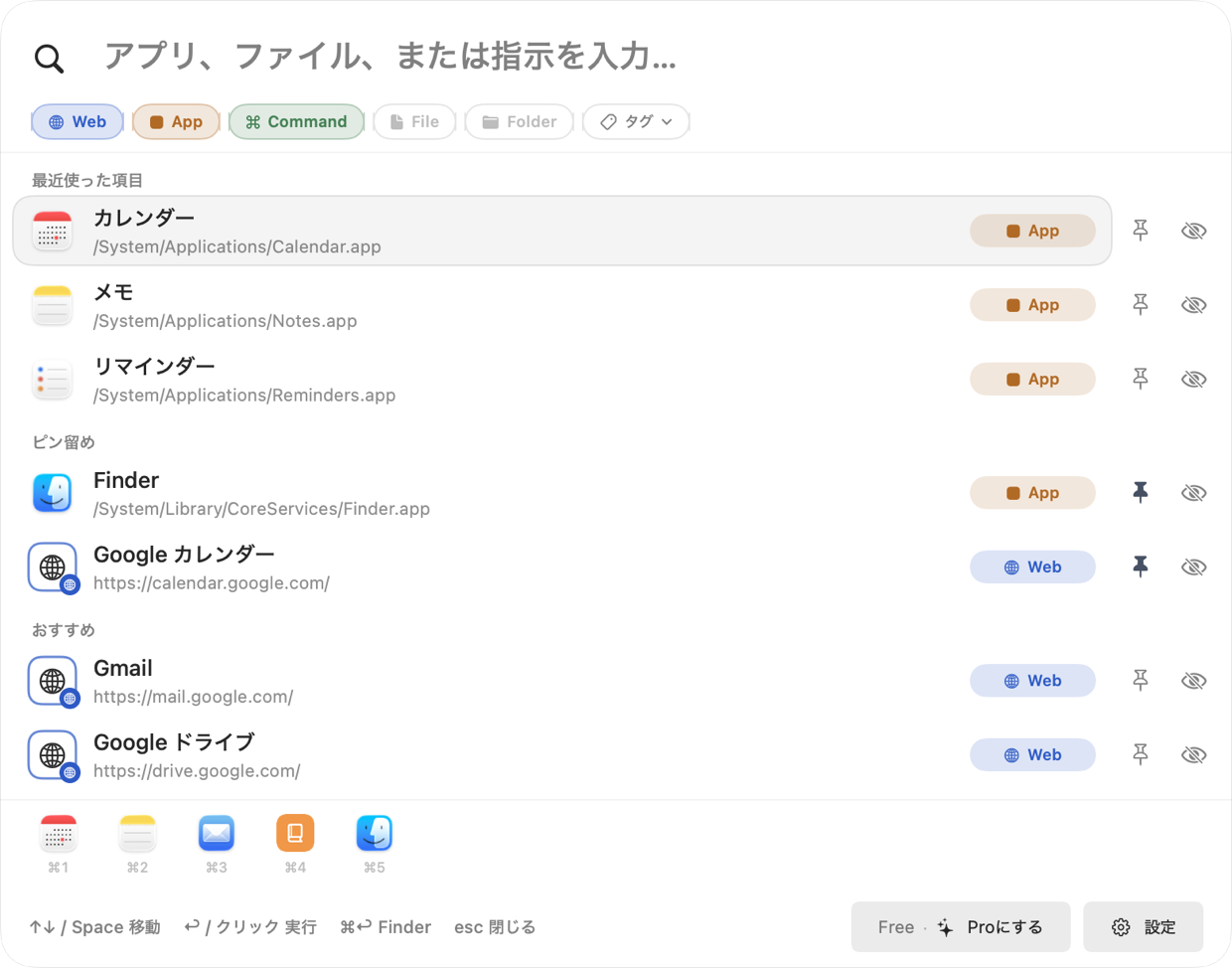Screen dimensions: 1232x968
Task: Click the App badge on Finder row
Action: pos(1032,493)
